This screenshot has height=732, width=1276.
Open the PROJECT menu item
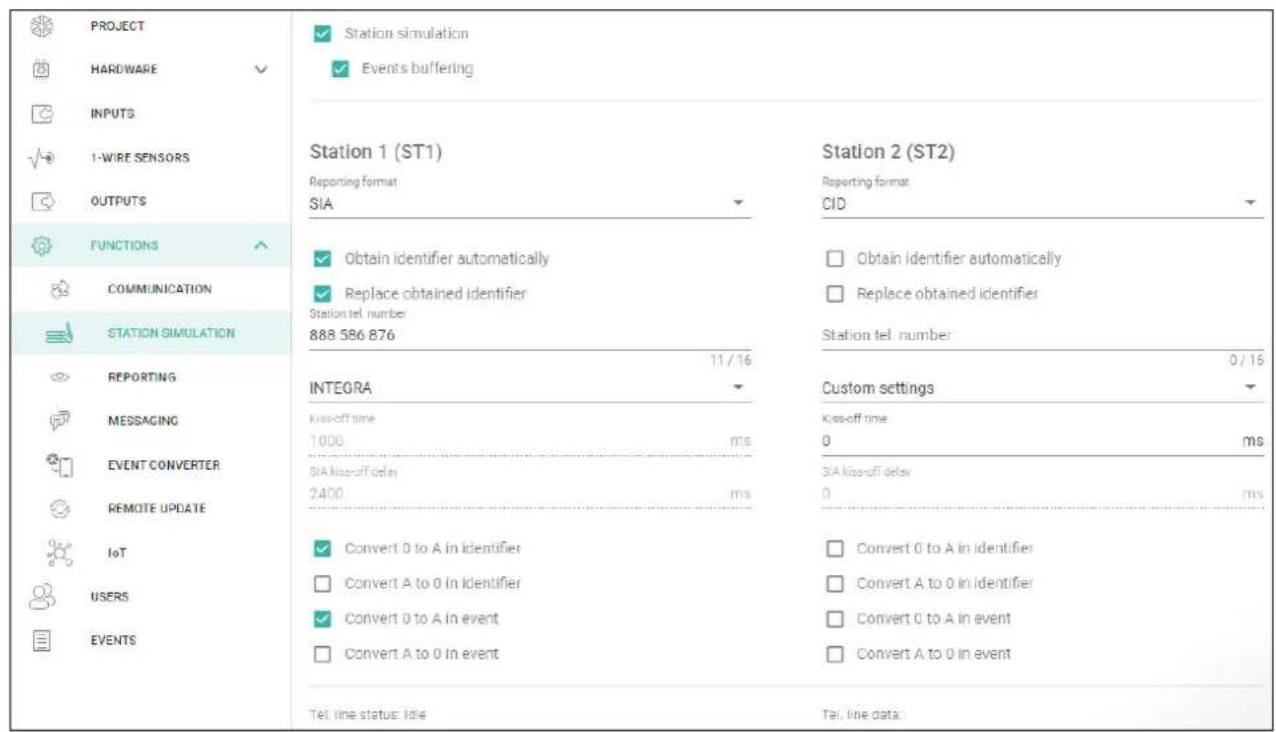pyautogui.click(x=117, y=26)
